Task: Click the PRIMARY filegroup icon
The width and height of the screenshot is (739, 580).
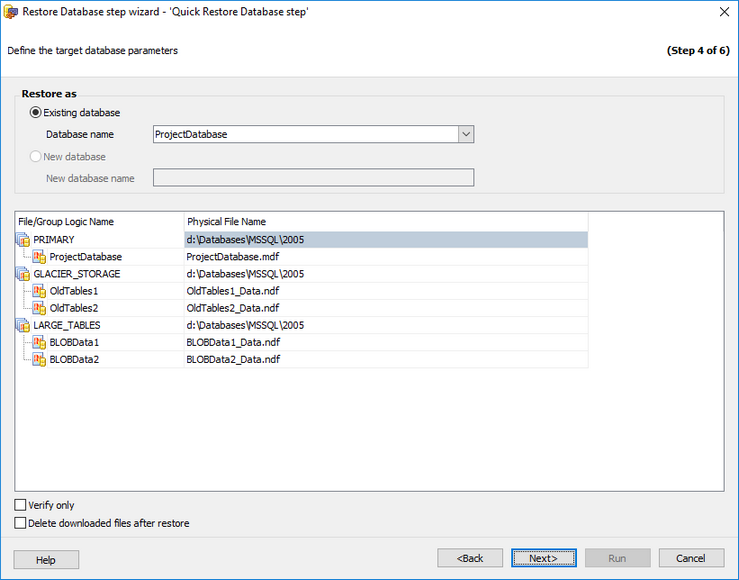Action: [x=23, y=240]
